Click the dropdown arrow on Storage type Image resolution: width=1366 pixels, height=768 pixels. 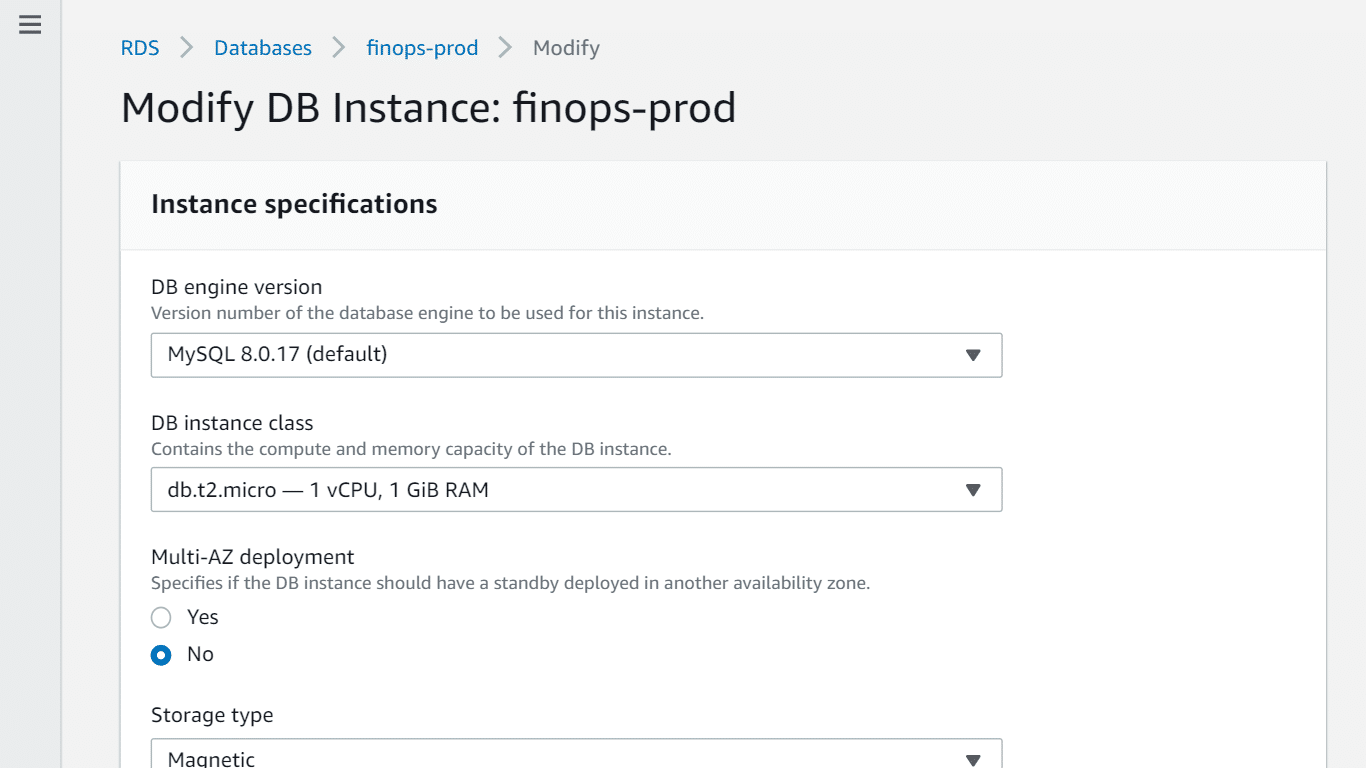(971, 760)
